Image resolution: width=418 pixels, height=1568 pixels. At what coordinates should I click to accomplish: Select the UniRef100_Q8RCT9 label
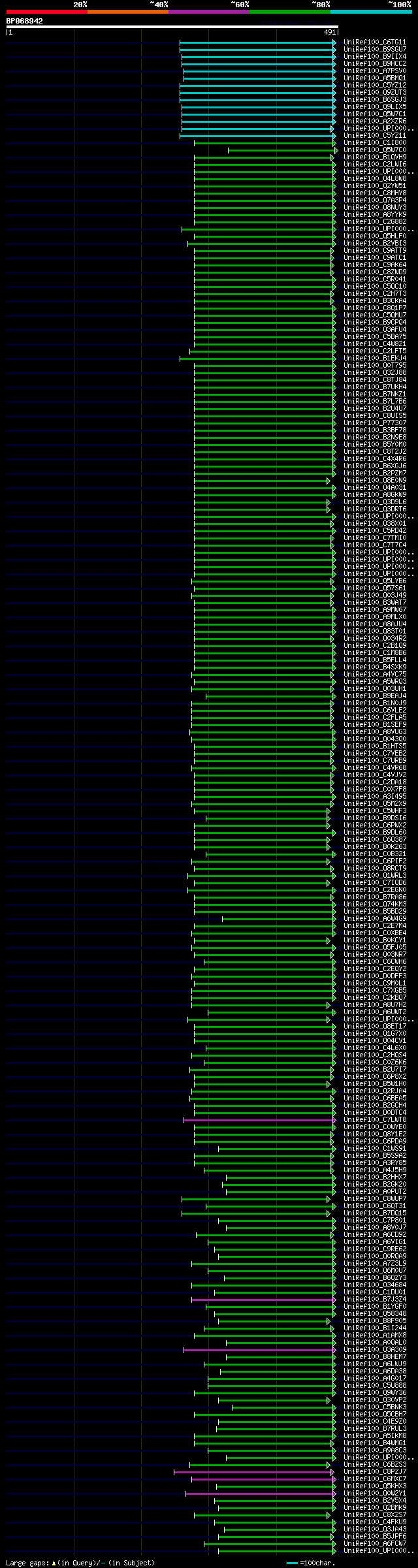(375, 869)
